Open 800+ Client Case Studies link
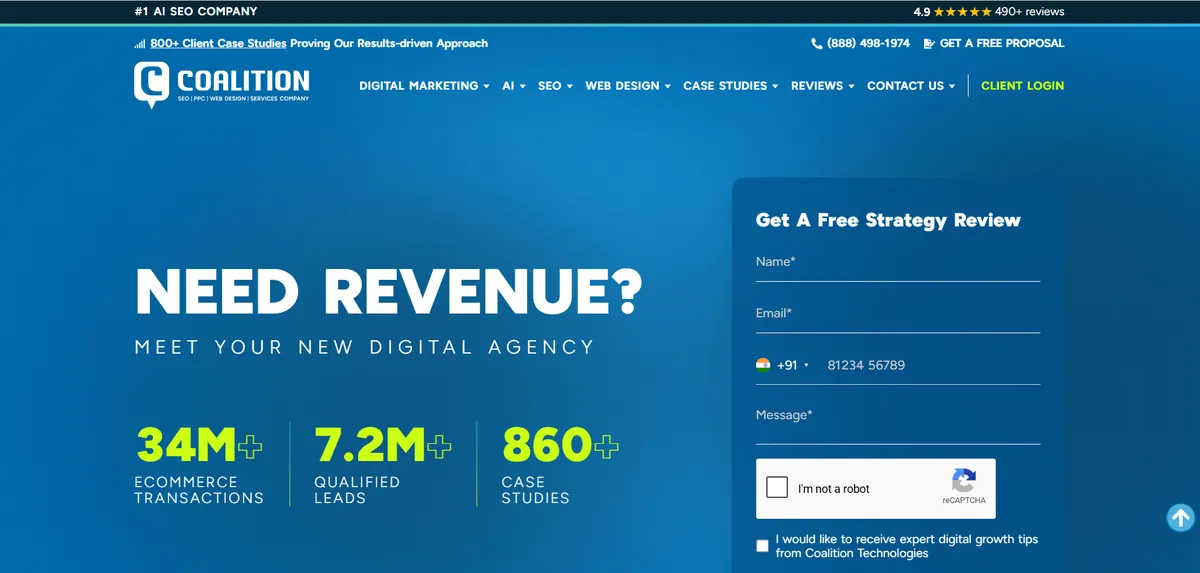This screenshot has height=573, width=1200. tap(218, 44)
